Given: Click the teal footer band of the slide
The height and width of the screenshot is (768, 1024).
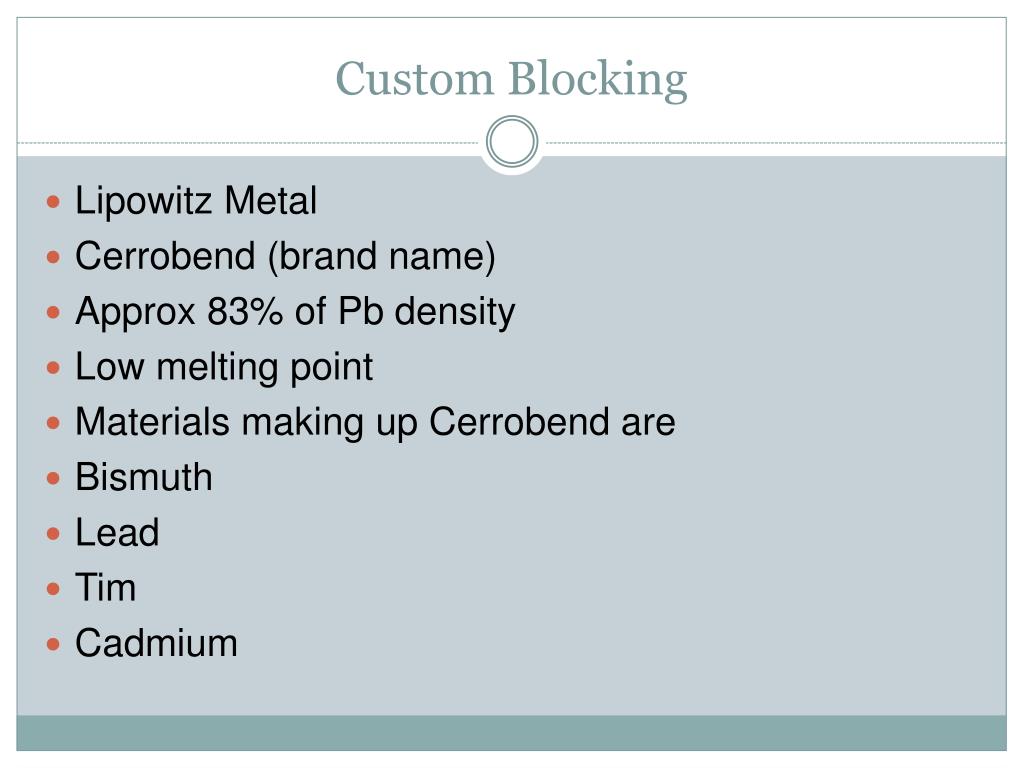Looking at the screenshot, I should (x=511, y=732).
